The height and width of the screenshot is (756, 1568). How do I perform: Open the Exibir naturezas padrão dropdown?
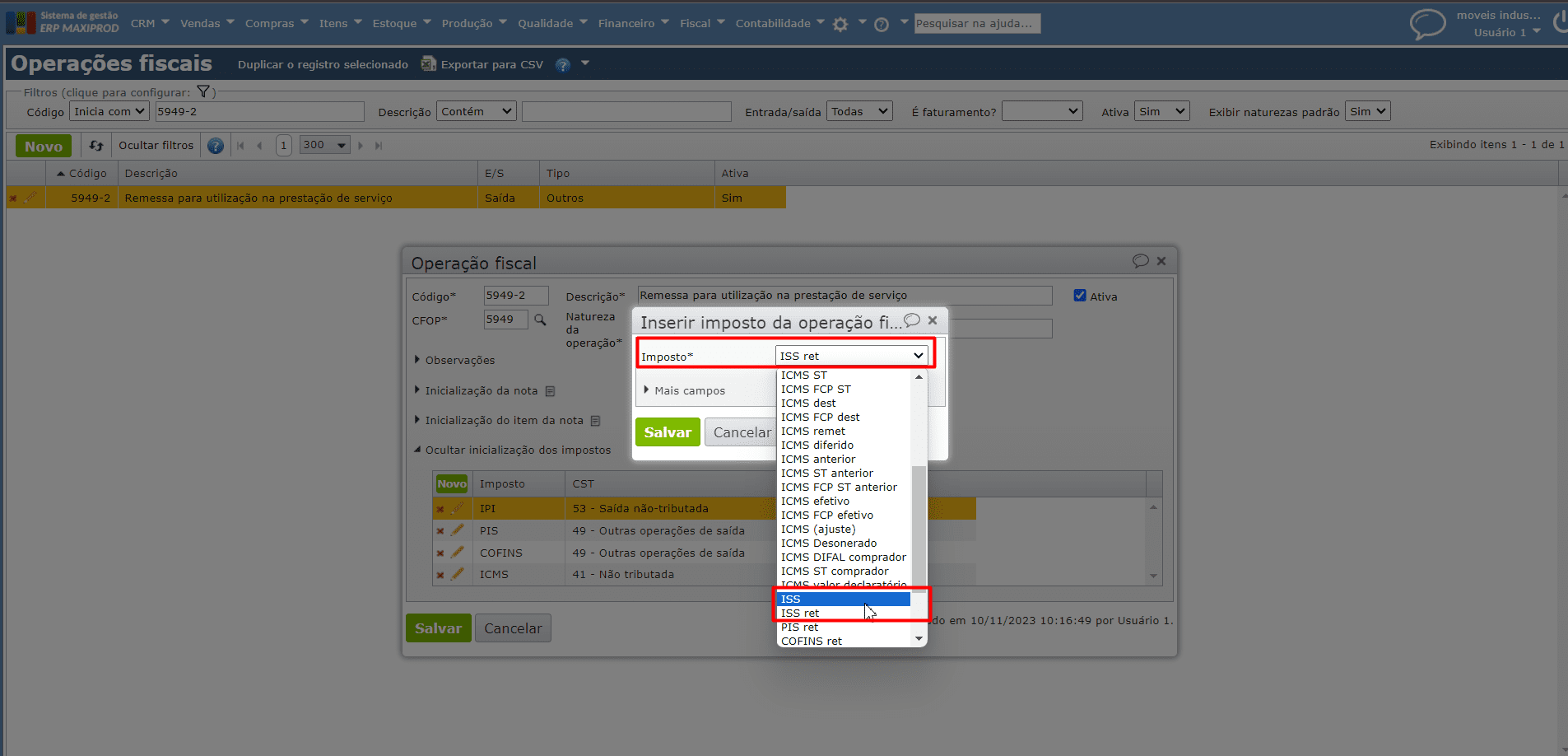pos(1368,112)
